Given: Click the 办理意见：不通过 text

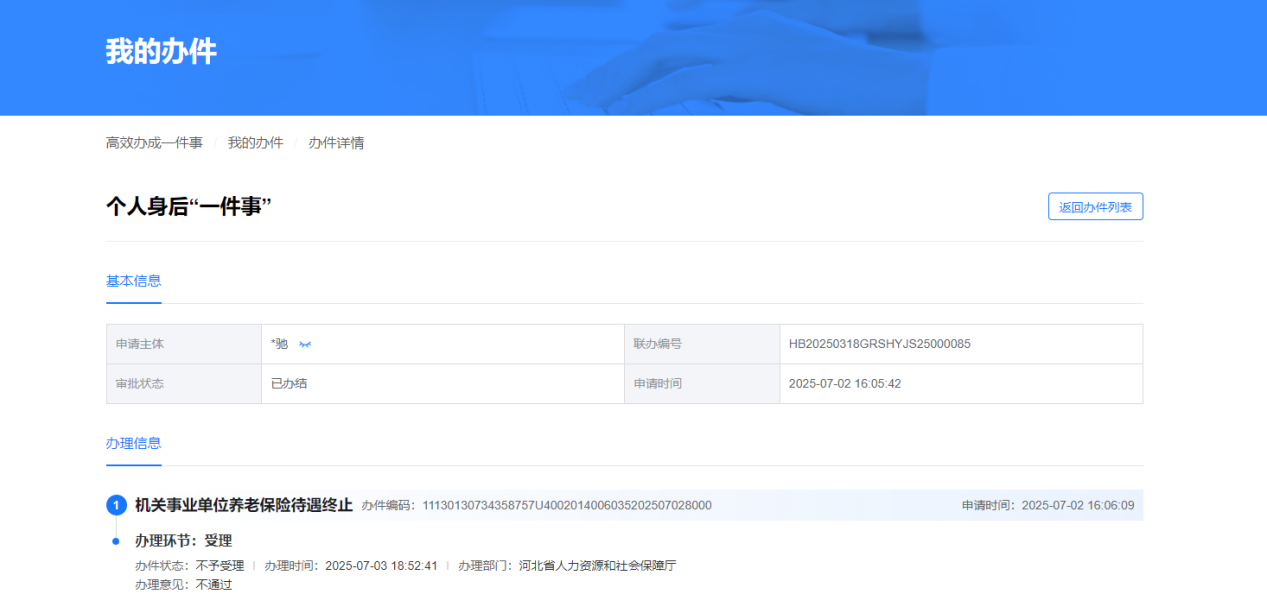Looking at the screenshot, I should (x=183, y=584).
